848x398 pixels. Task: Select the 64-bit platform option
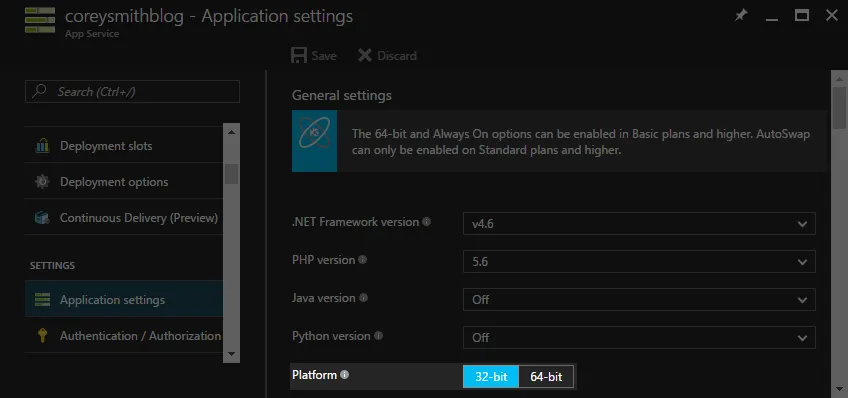click(546, 376)
